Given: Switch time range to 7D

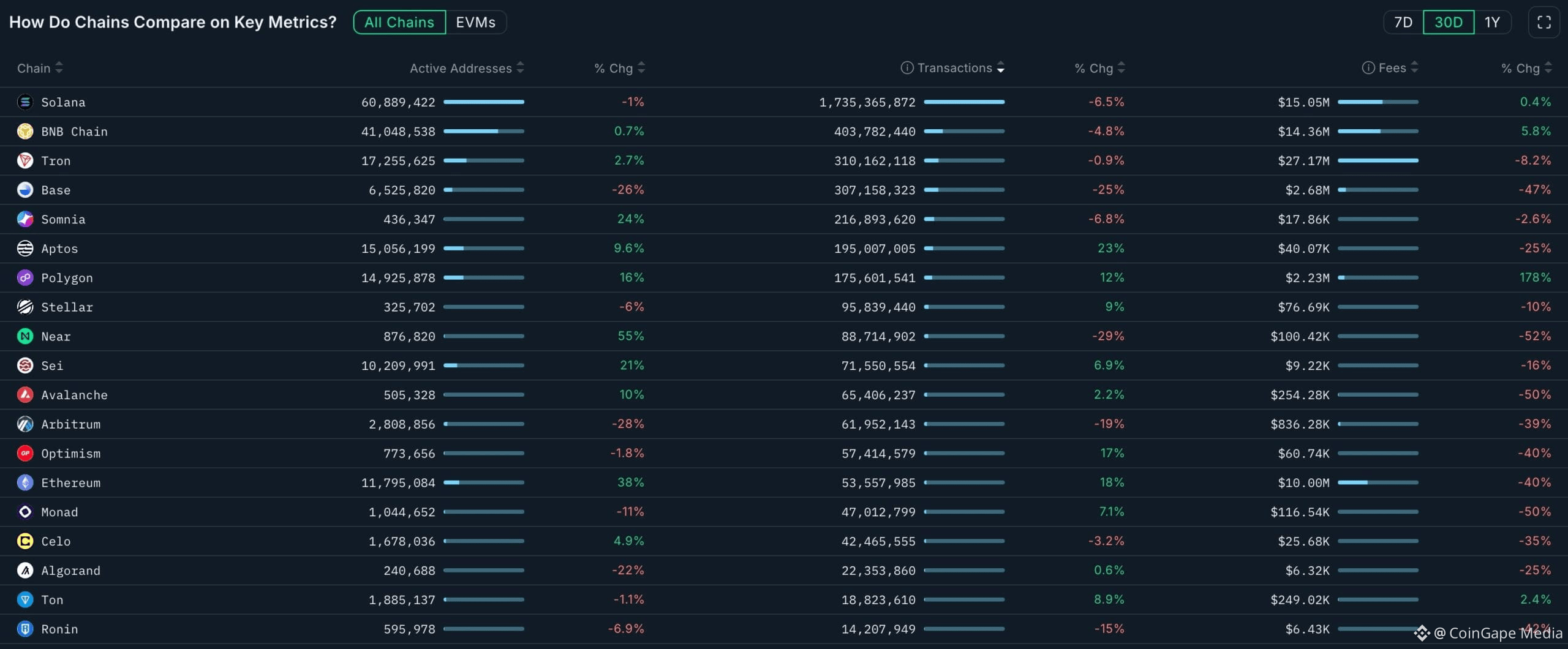Looking at the screenshot, I should tap(1403, 22).
